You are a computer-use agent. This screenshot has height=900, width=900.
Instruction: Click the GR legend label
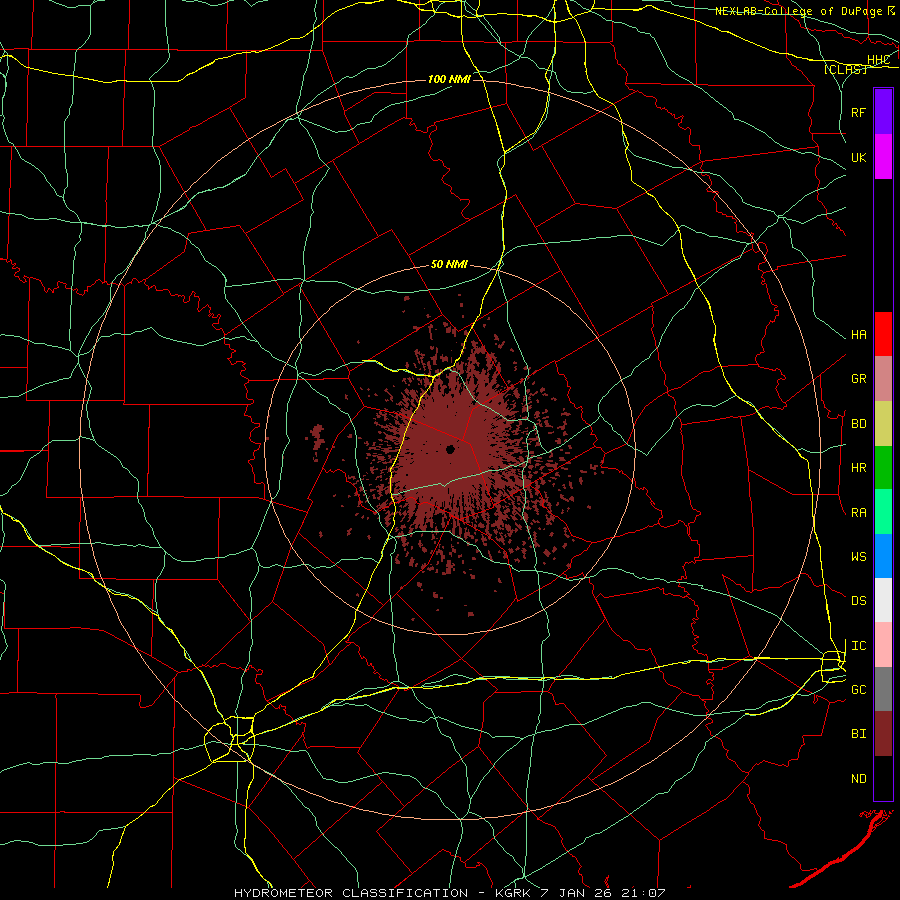pos(858,379)
